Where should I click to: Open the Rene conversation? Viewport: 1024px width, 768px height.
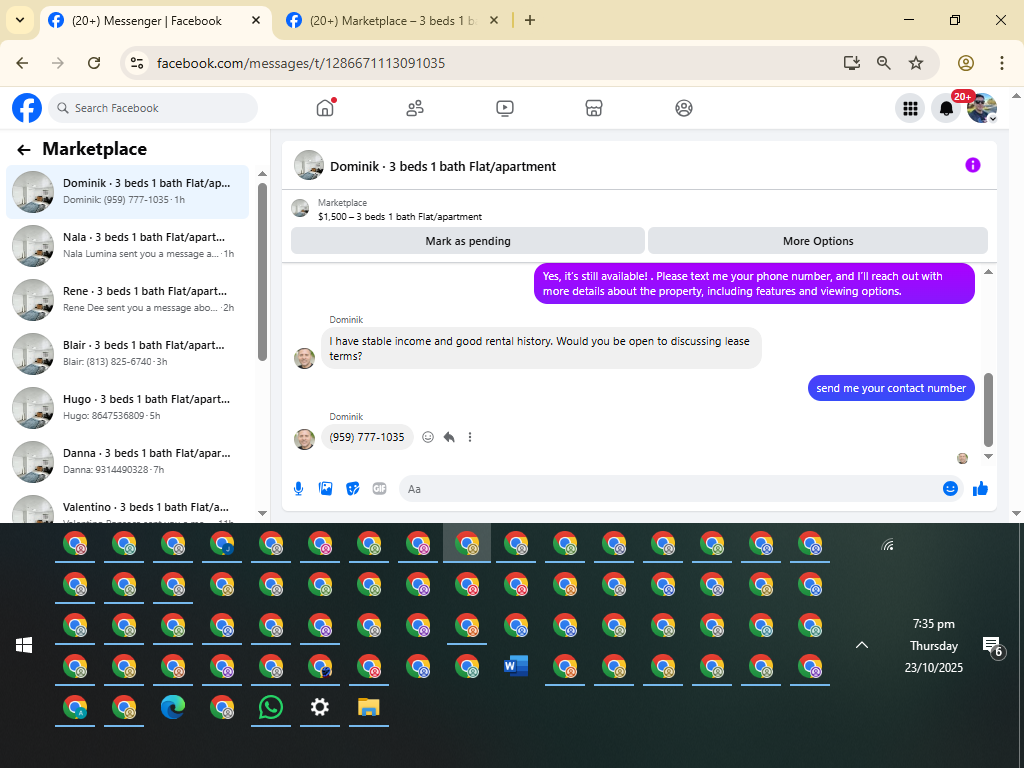point(127,300)
